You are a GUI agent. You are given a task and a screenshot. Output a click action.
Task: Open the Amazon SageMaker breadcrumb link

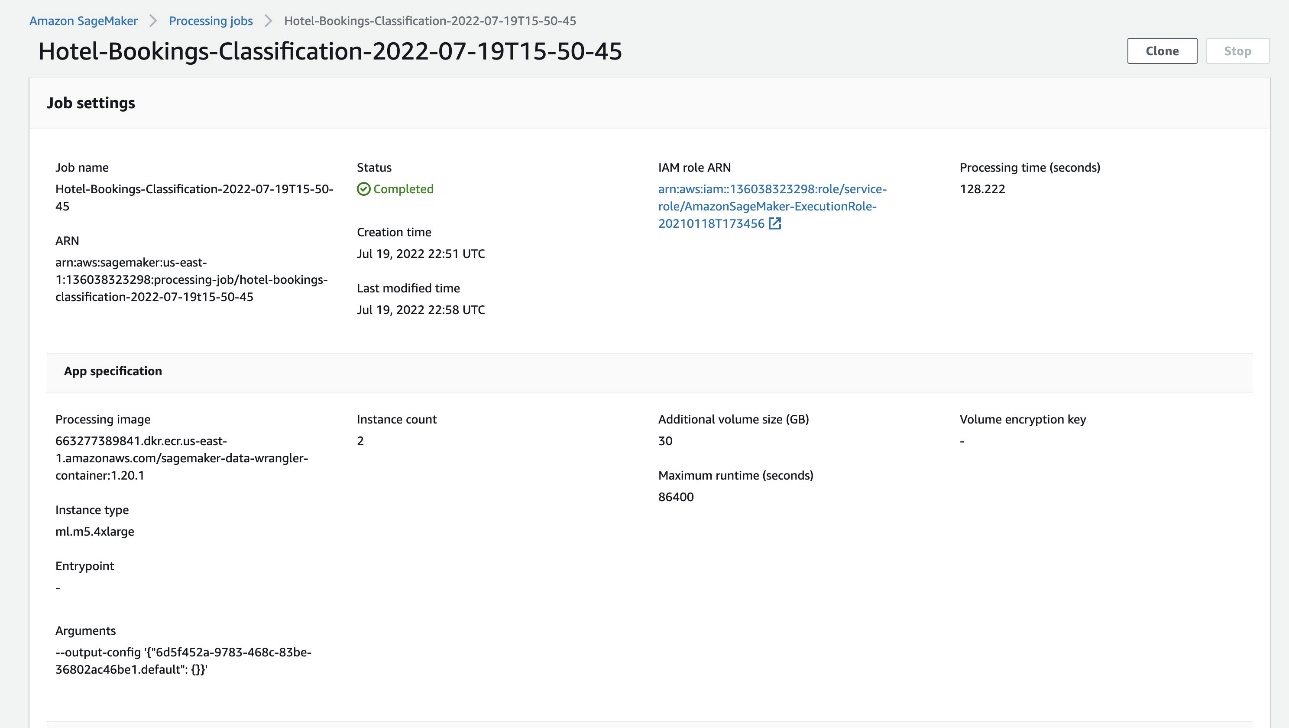tap(84, 21)
